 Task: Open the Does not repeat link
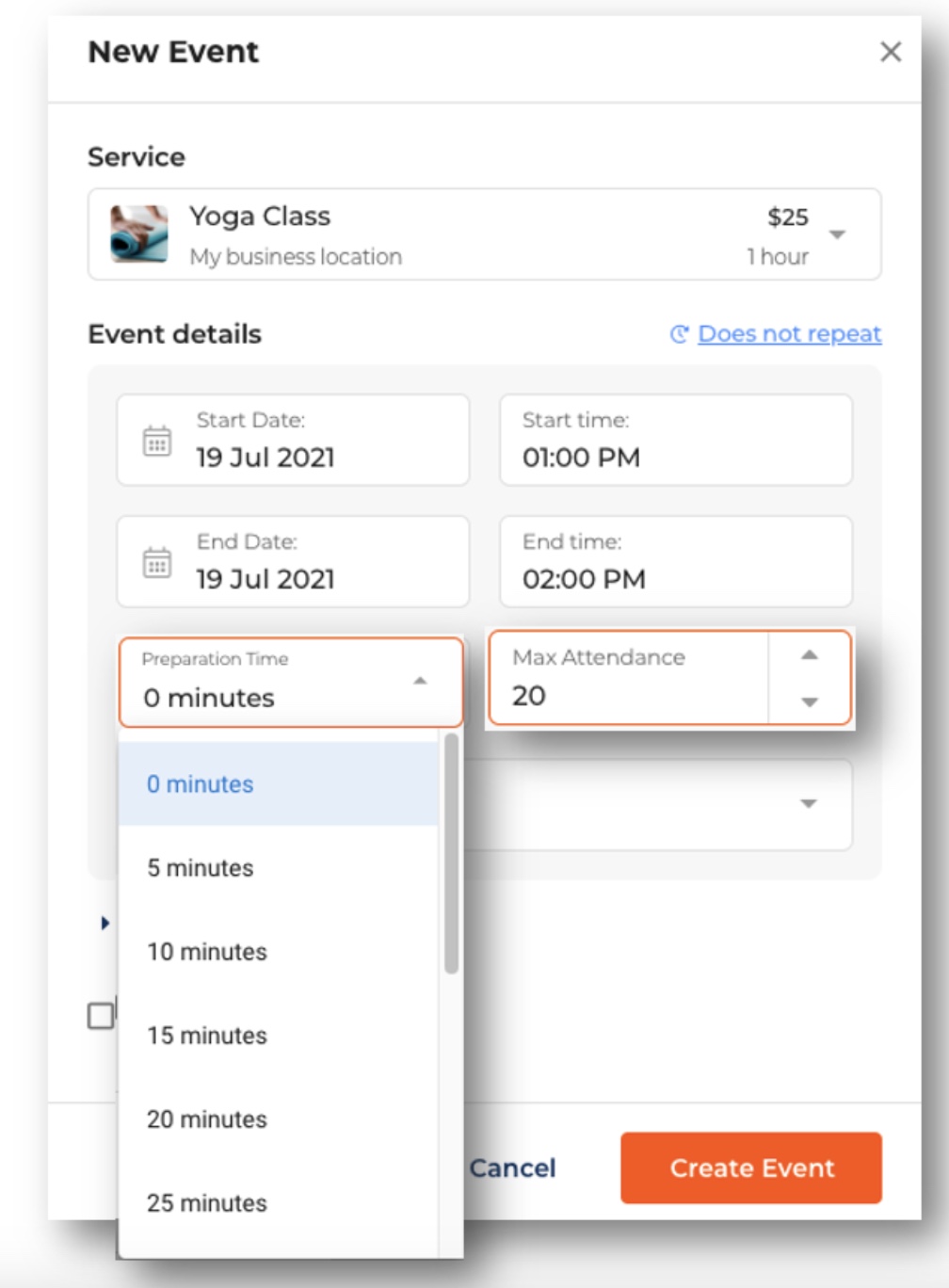point(790,334)
